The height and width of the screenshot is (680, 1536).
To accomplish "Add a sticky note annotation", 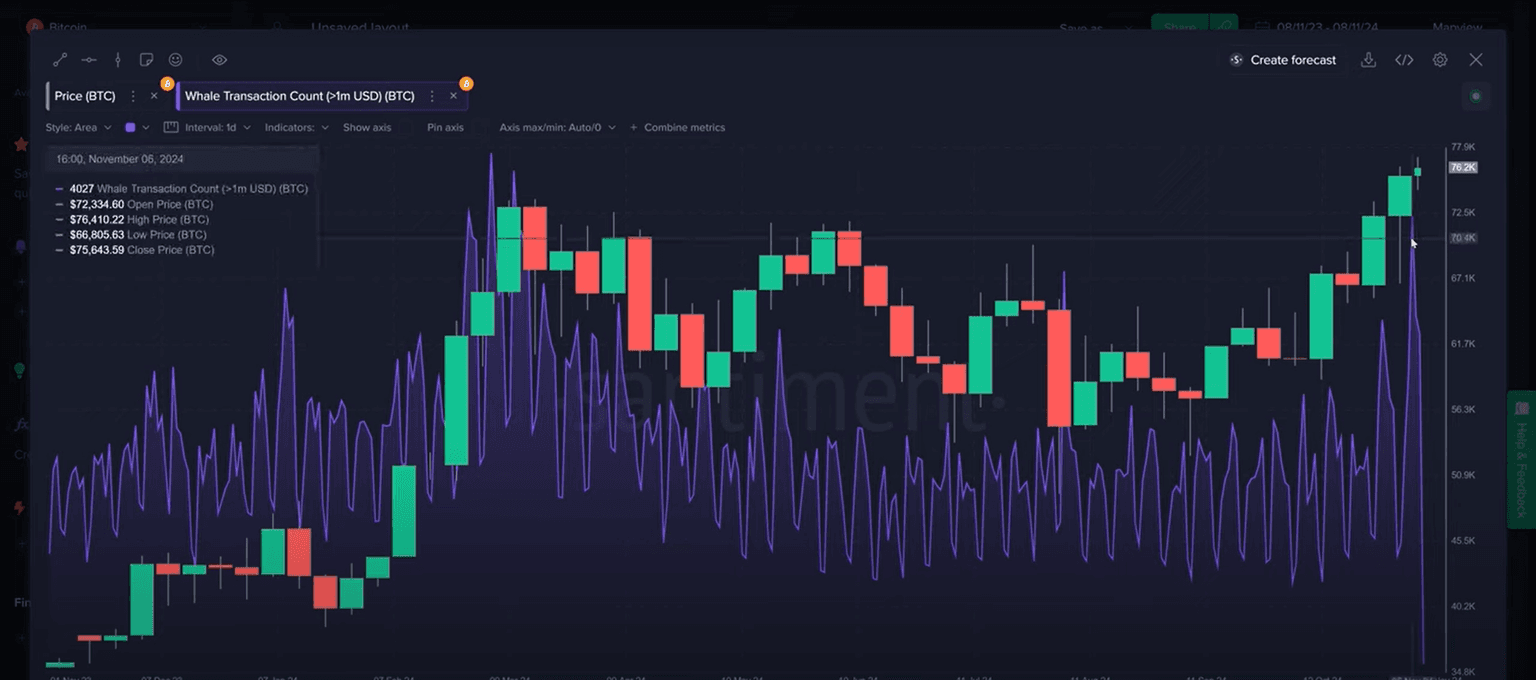I will 147,60.
